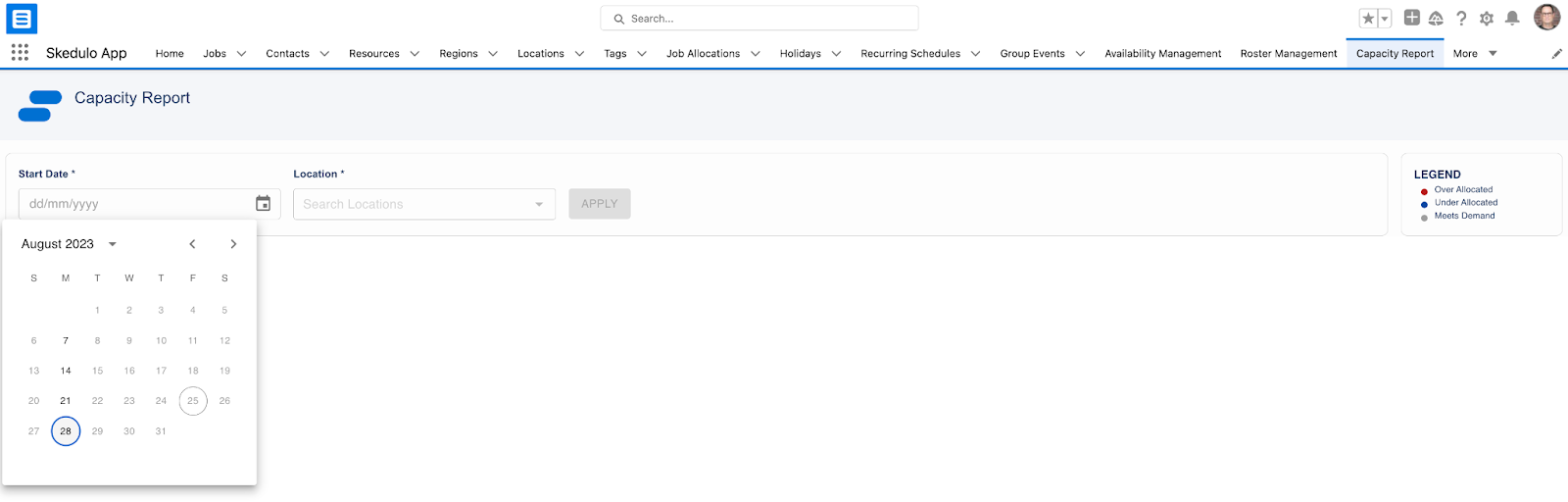Open the Regions tab
The image size is (1568, 502).
[459, 54]
